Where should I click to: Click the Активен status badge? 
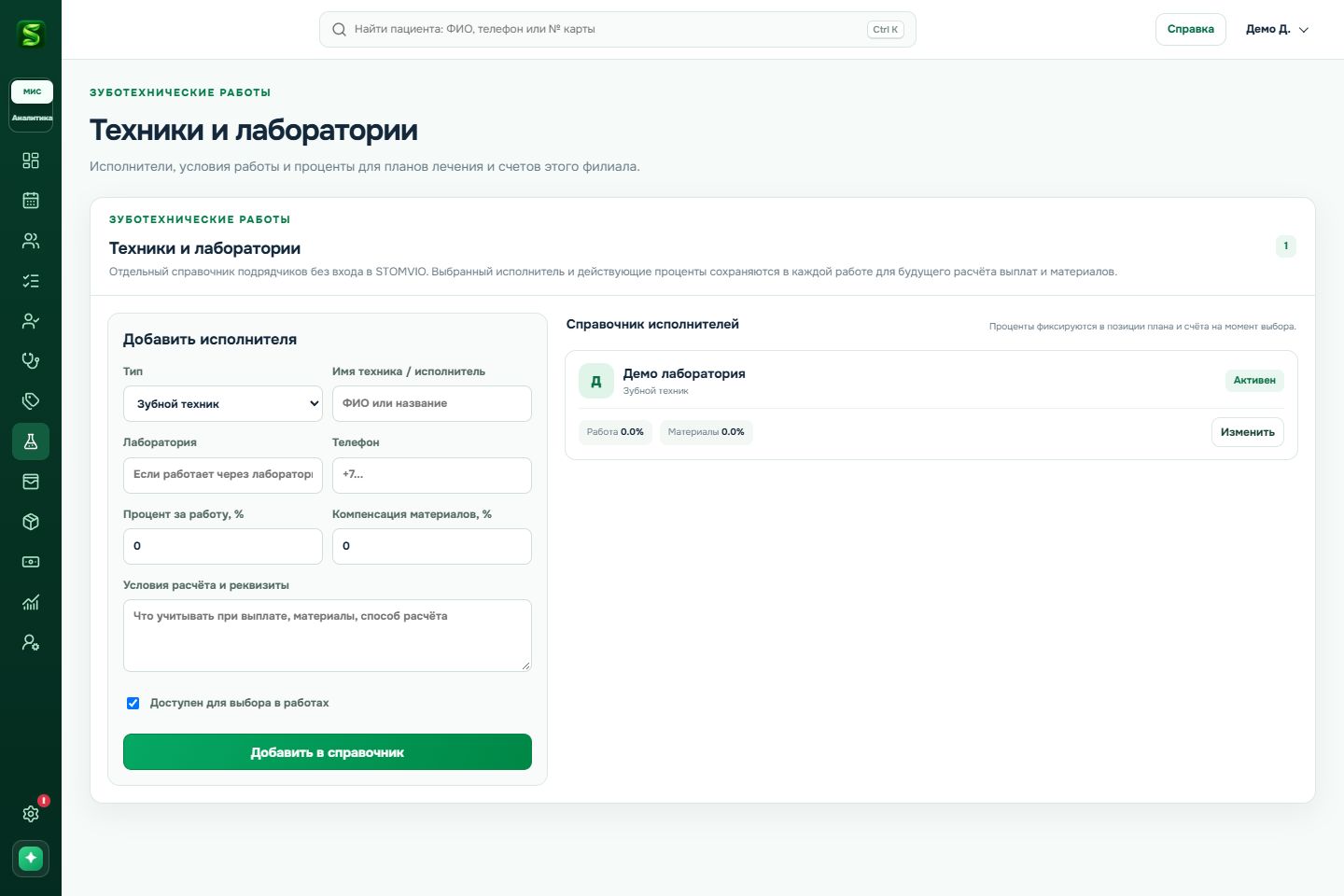1254,381
